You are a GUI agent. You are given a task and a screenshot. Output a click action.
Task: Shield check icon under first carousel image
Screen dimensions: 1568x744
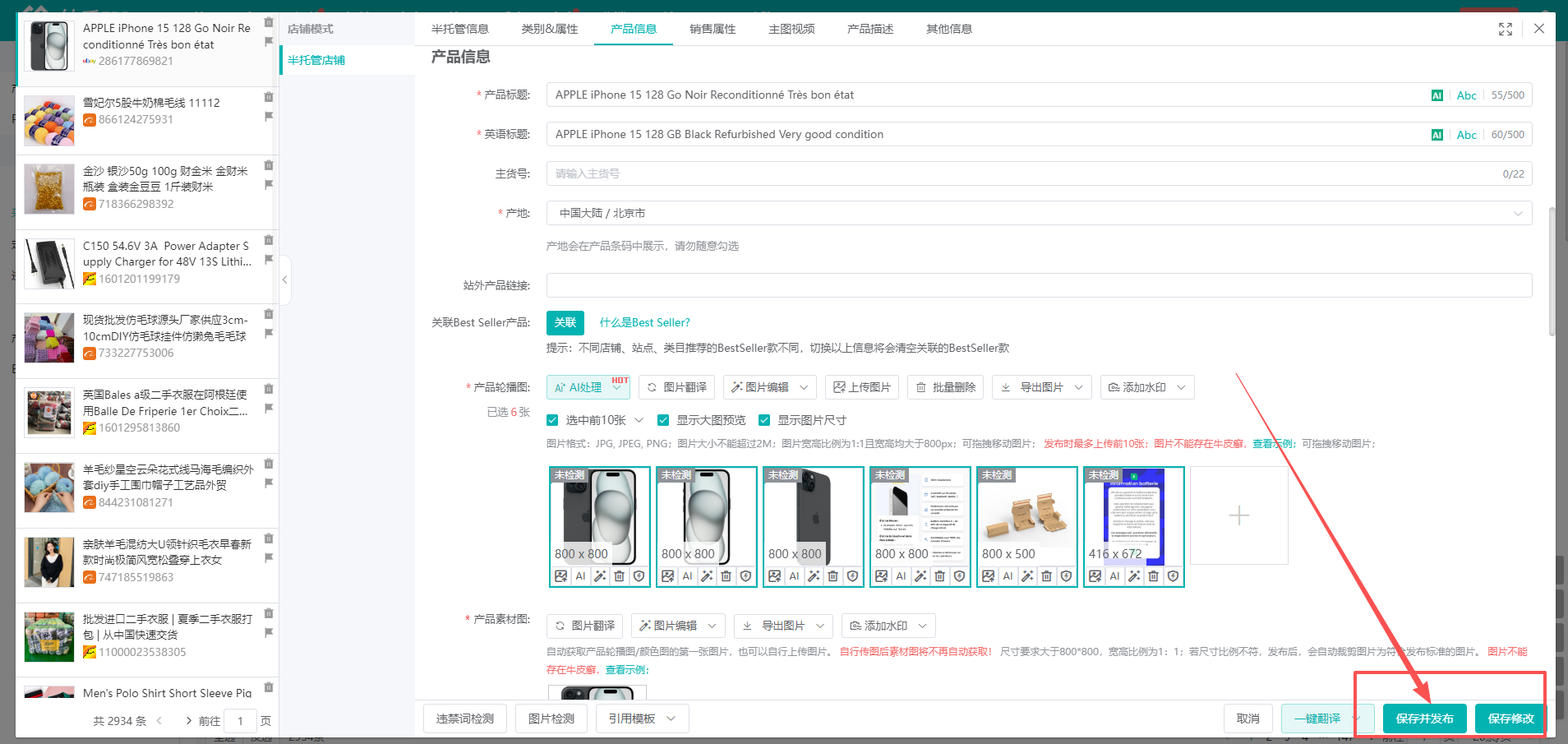tap(639, 576)
